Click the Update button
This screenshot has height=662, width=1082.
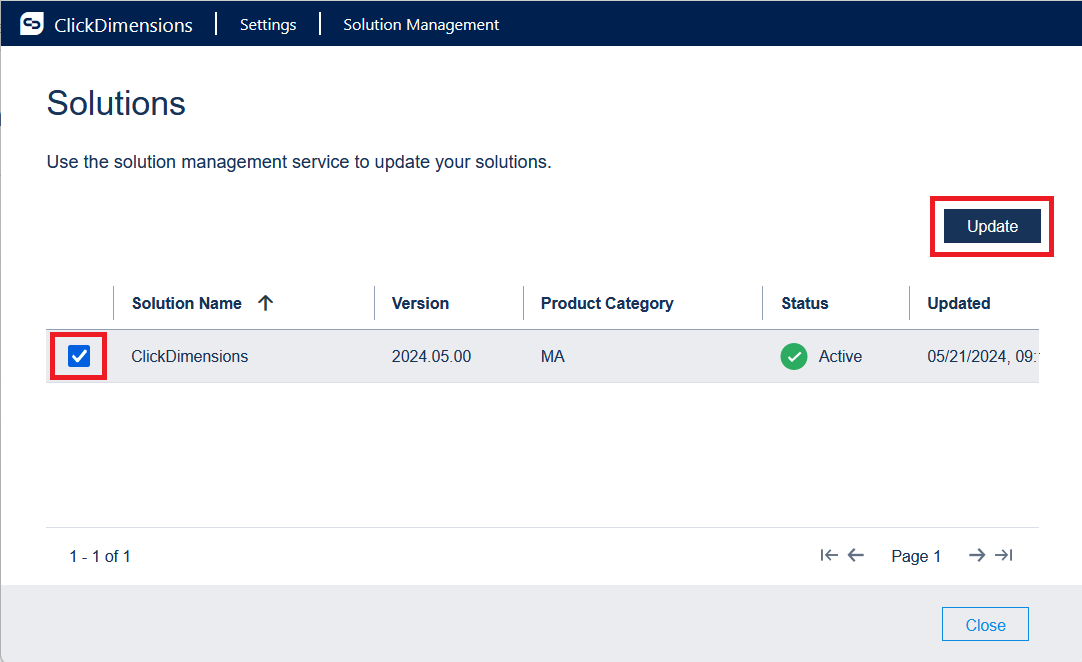tap(992, 226)
